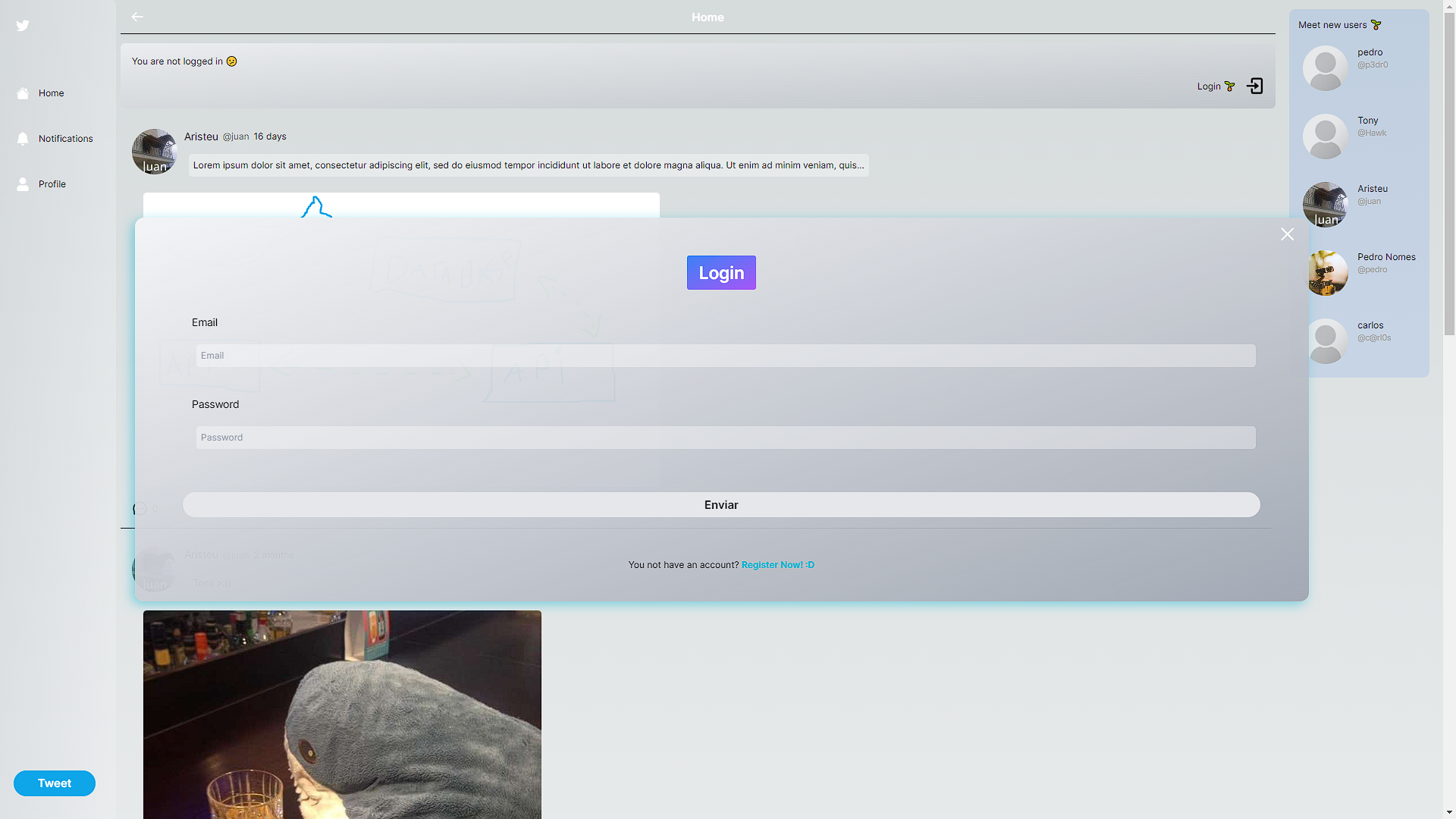Click the Home house icon
Viewport: 1456px width, 819px height.
tap(23, 93)
